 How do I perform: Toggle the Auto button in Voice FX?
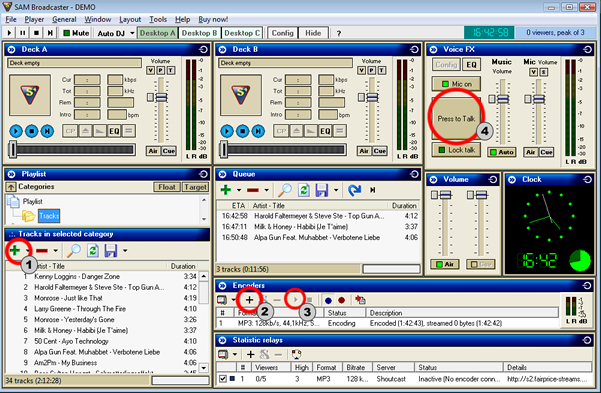coord(502,152)
